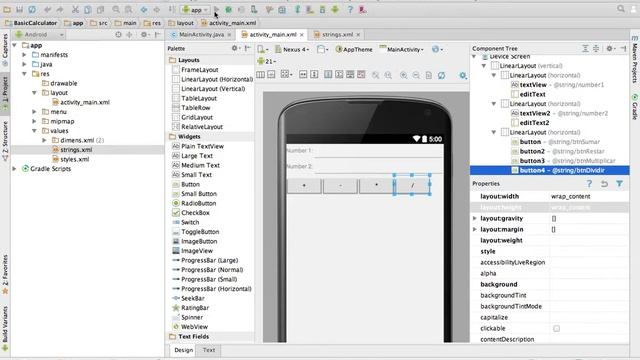This screenshot has height=360, width=640.
Task: Select editText2 in Component Tree
Action: [x=534, y=122]
